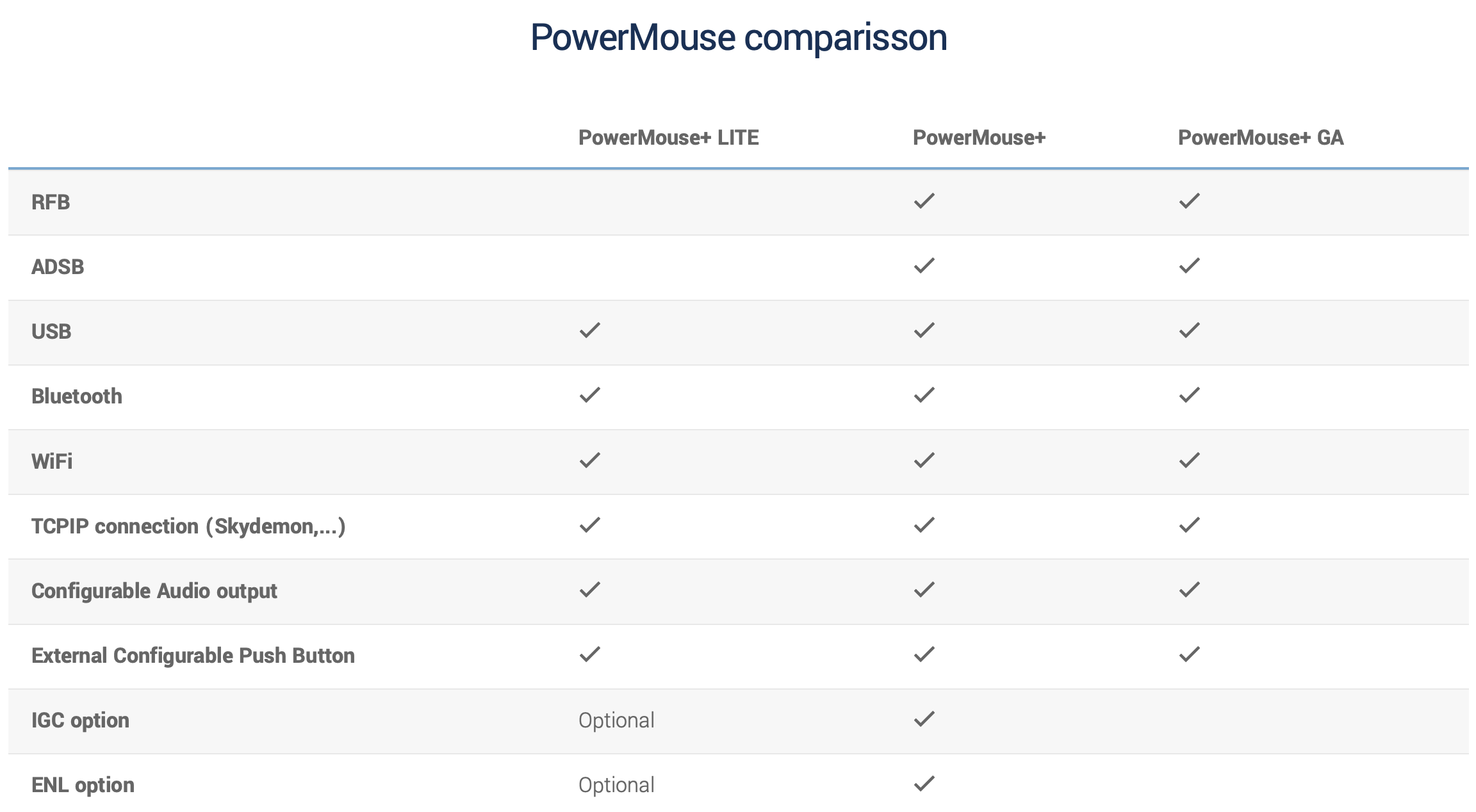Click Configurable Audio output checkmark under PowerMouse+
The width and height of the screenshot is (1476, 812).
[x=924, y=590]
